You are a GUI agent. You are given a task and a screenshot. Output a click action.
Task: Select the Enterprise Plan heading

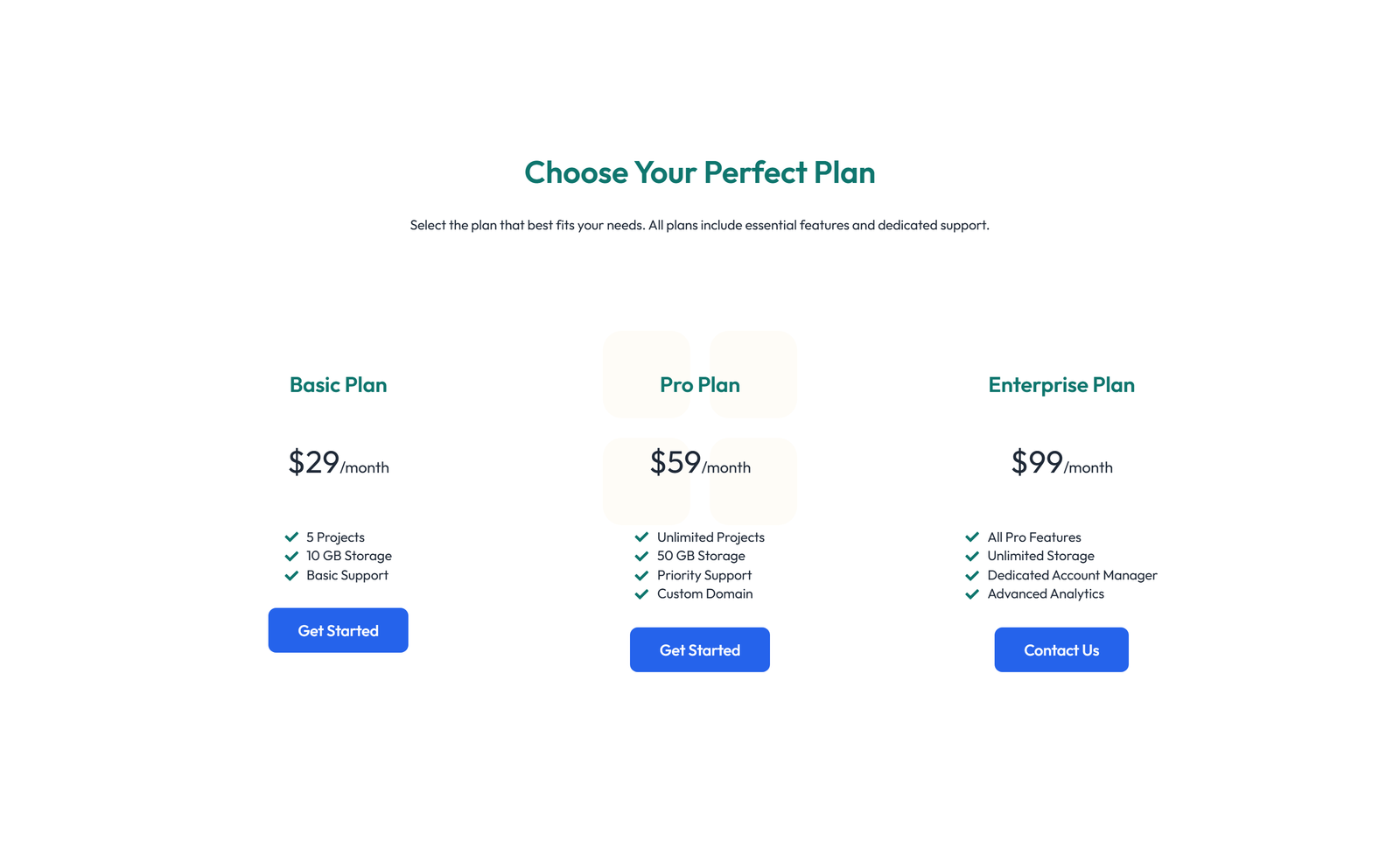click(x=1060, y=384)
